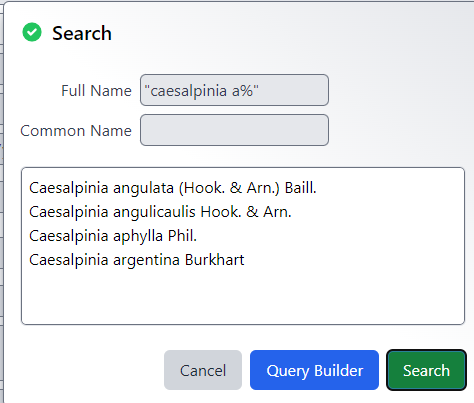
Task: Click empty space below results list entries
Action: [243, 297]
